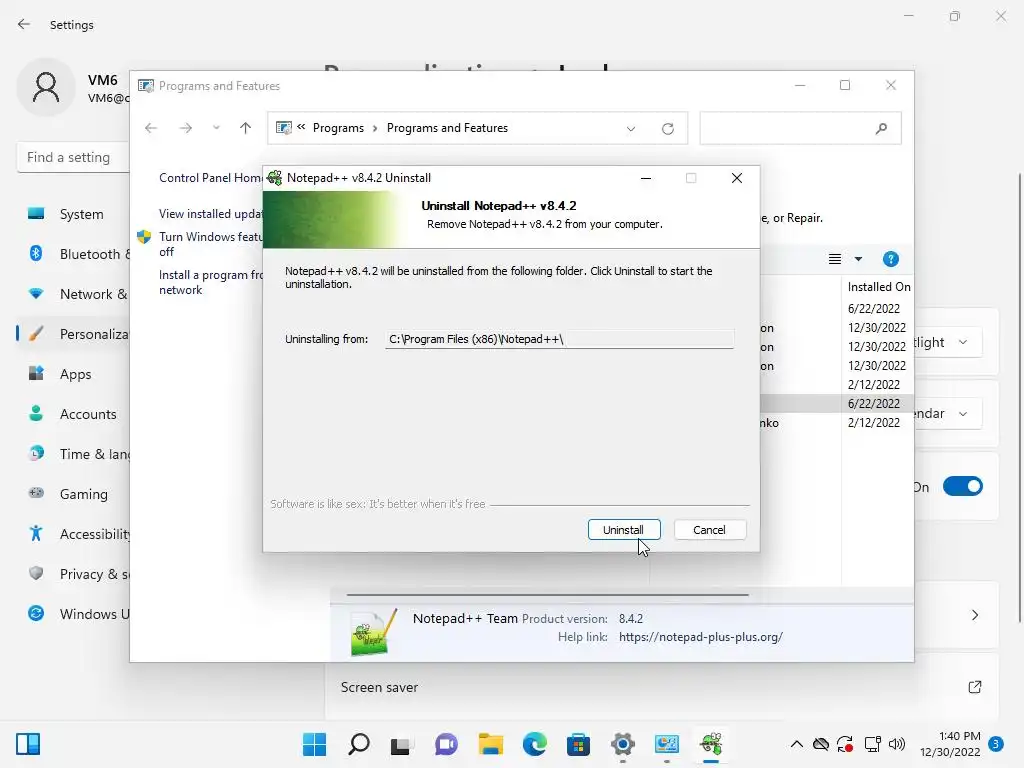The image size is (1024, 768).
Task: Click the search magnifier in Programs and Features
Action: pos(882,129)
